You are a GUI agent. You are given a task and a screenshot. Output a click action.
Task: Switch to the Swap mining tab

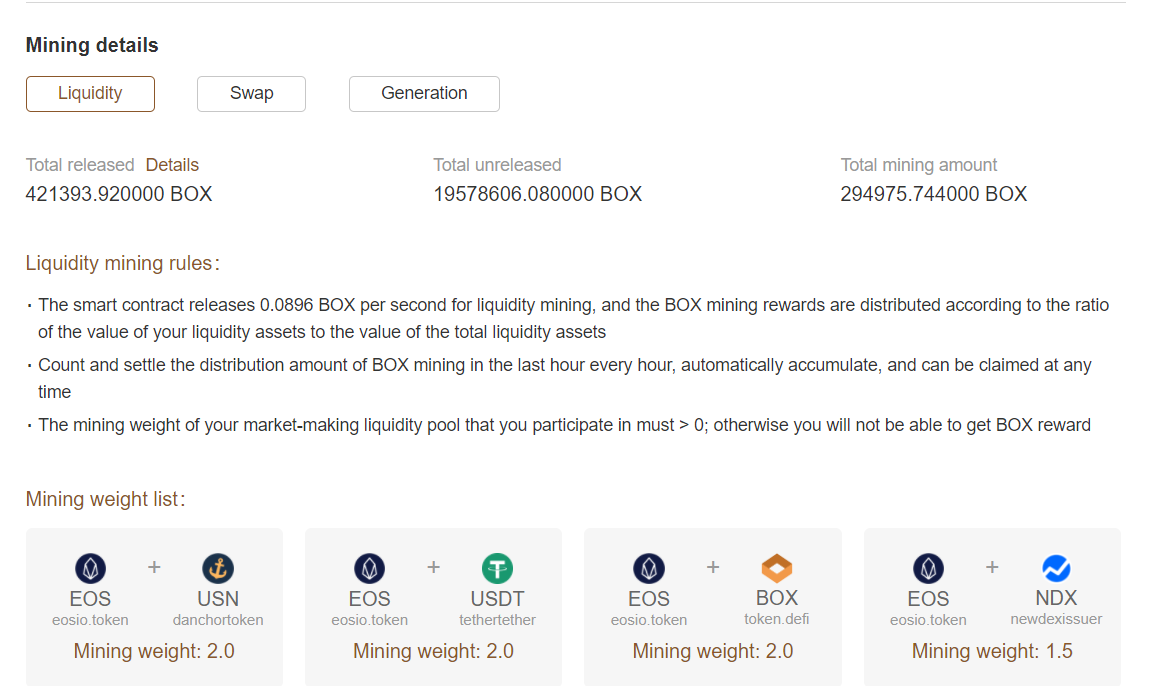click(251, 94)
